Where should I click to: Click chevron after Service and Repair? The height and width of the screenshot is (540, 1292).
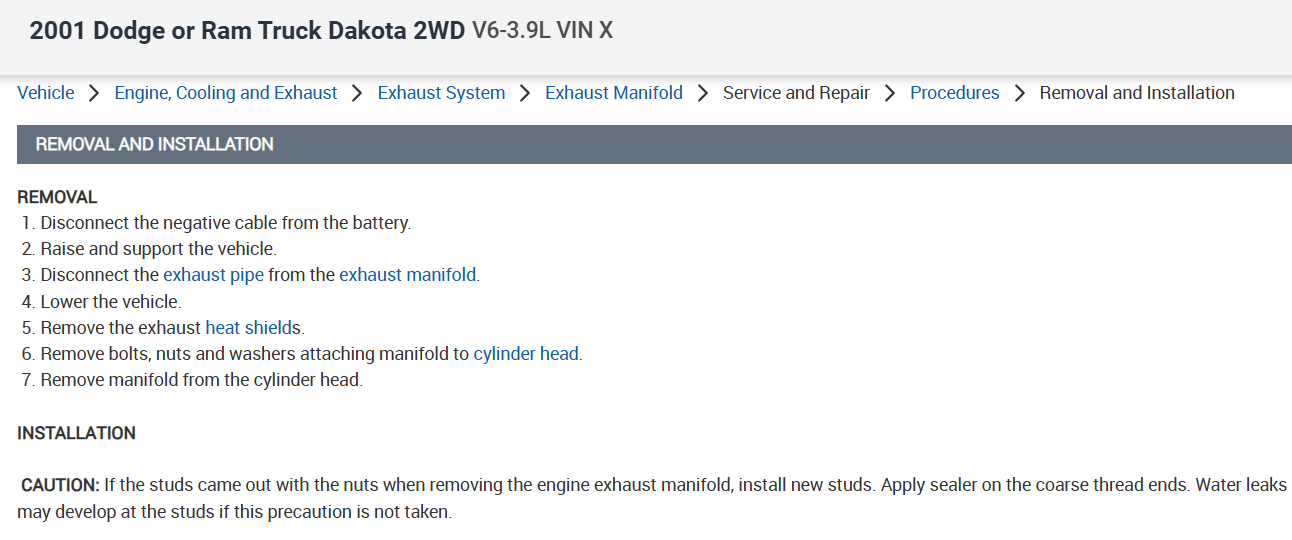tap(890, 93)
